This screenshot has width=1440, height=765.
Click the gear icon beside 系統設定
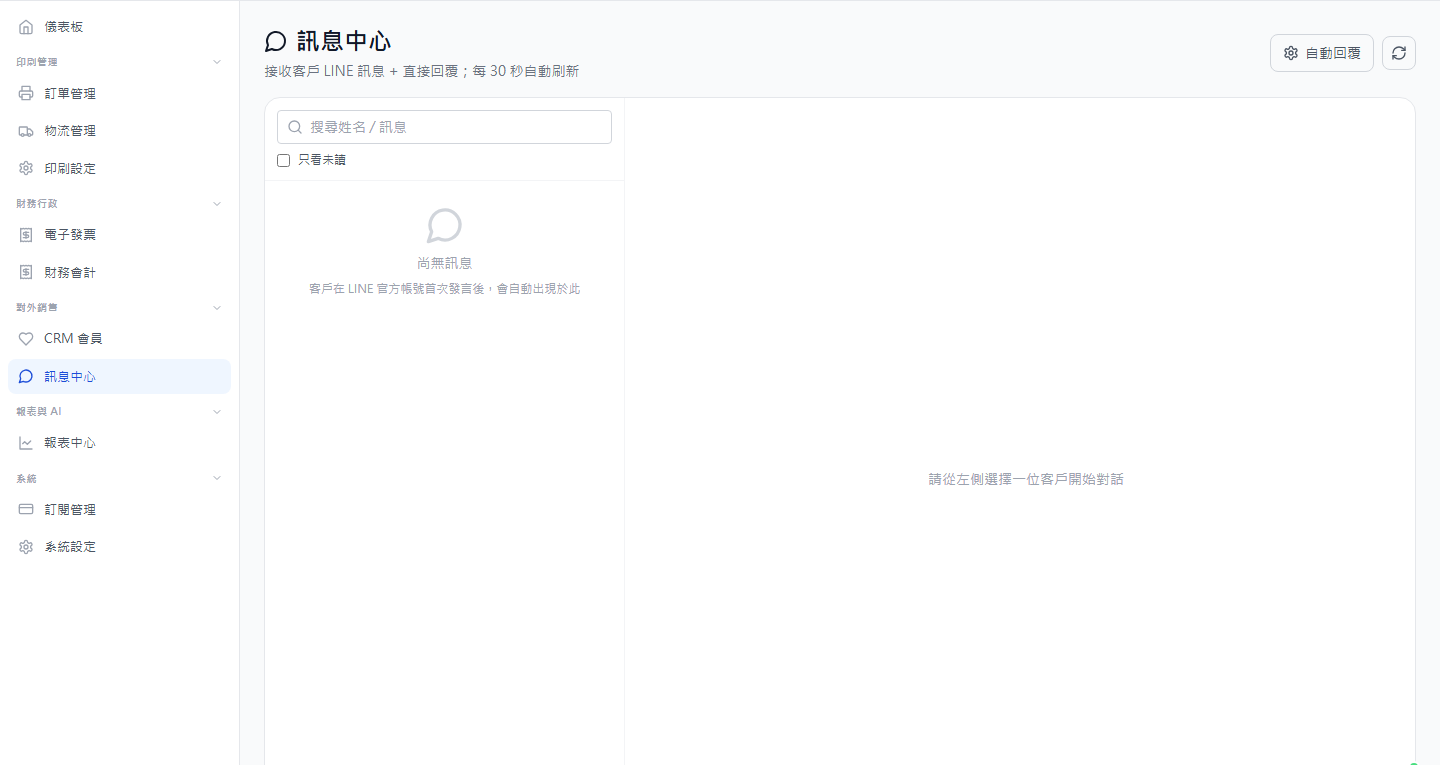coord(26,547)
